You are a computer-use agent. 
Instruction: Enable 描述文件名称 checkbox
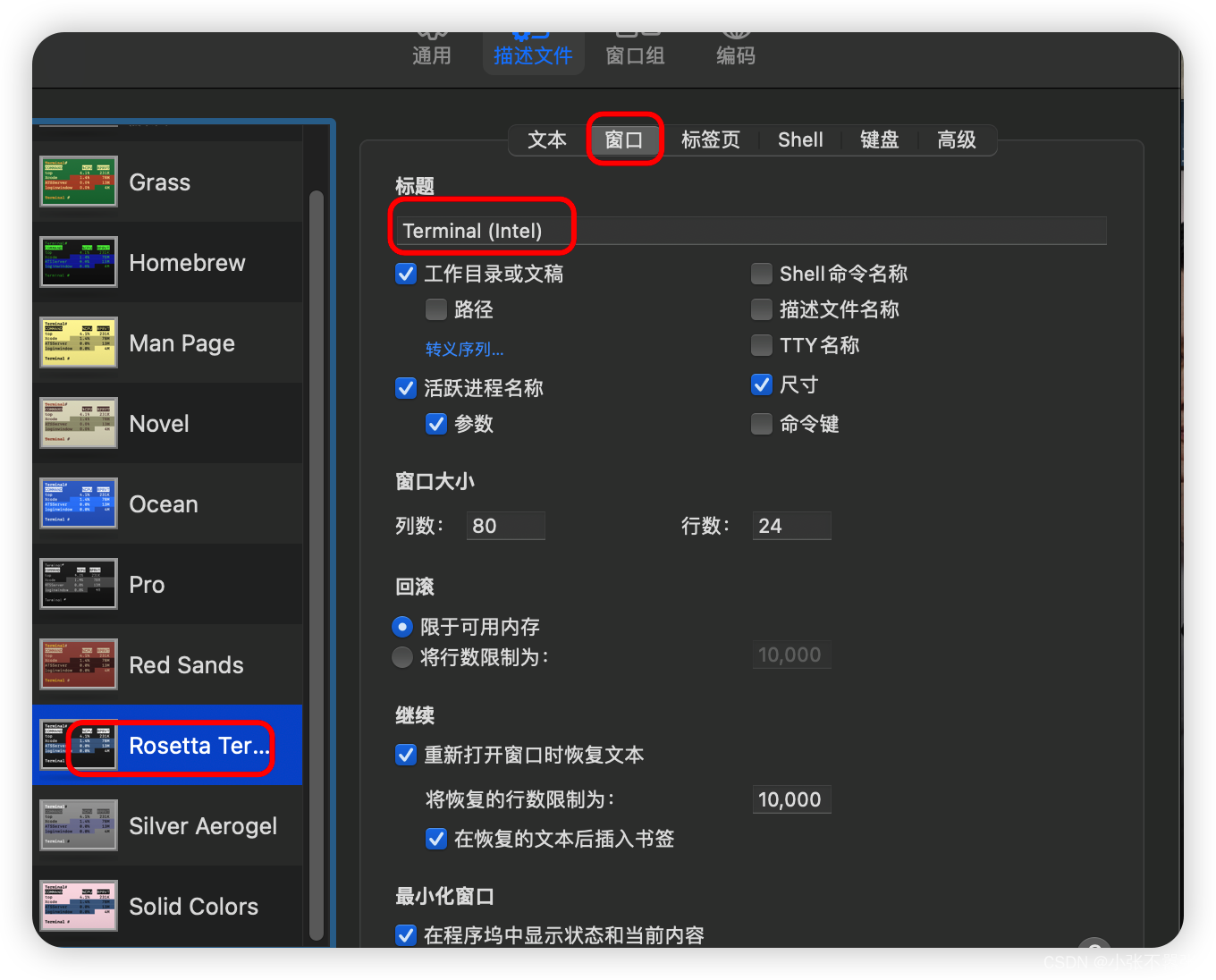(x=762, y=309)
